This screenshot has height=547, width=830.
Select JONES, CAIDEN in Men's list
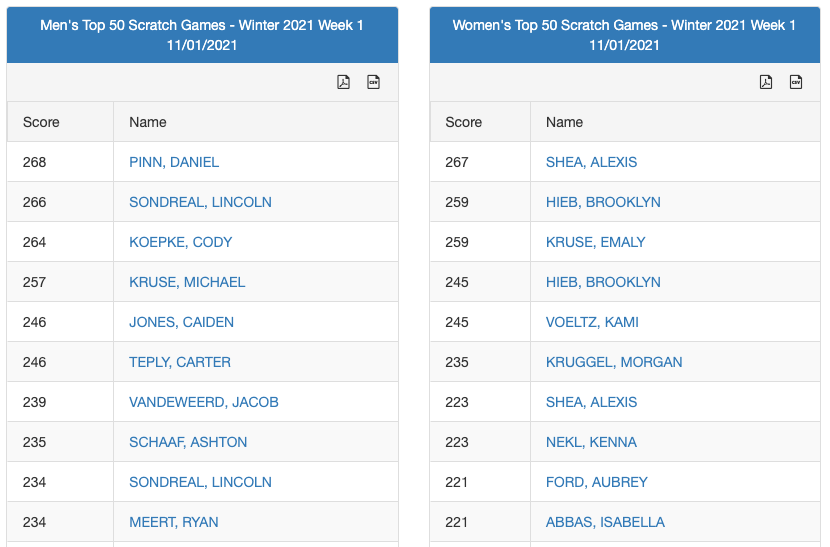tap(181, 322)
